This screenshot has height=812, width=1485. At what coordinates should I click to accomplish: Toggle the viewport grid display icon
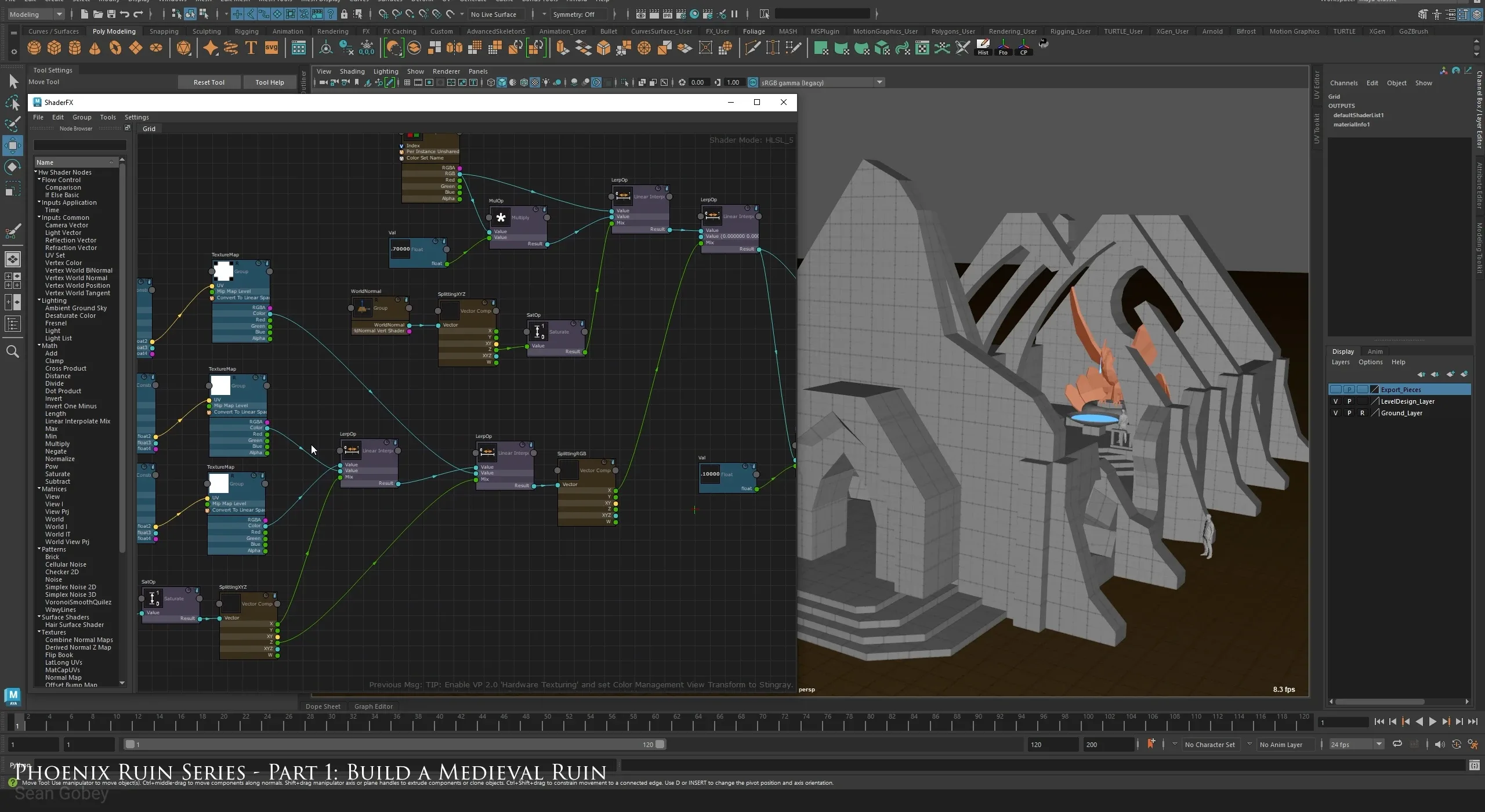coord(407,82)
